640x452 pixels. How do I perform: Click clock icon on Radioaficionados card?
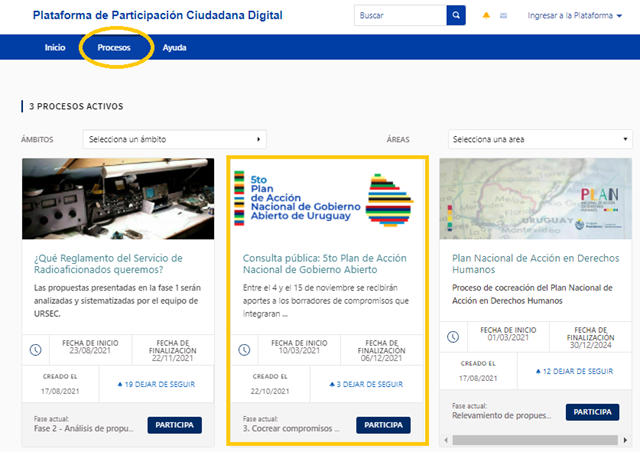pyautogui.click(x=36, y=350)
